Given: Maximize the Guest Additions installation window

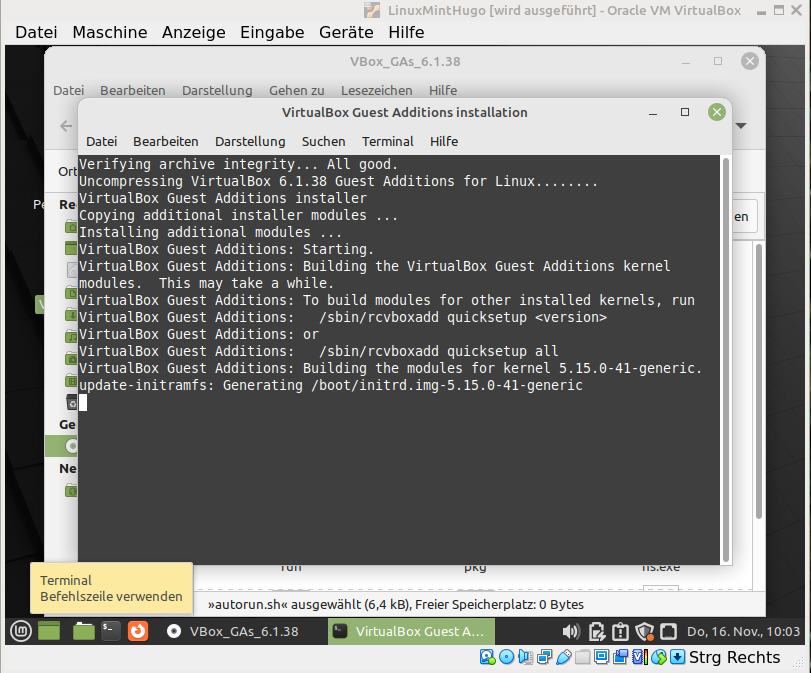Looking at the screenshot, I should pyautogui.click(x=685, y=112).
